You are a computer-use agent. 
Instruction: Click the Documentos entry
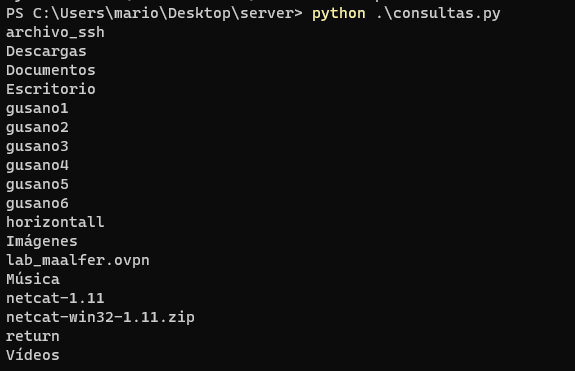click(x=51, y=70)
